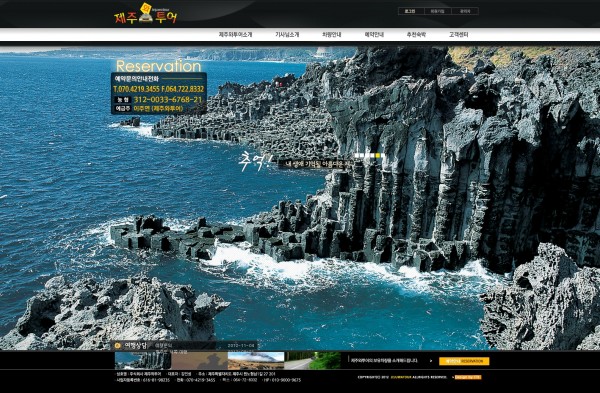The height and width of the screenshot is (393, 600).
Task: Open the 제주와투어소개 menu
Action: point(235,34)
